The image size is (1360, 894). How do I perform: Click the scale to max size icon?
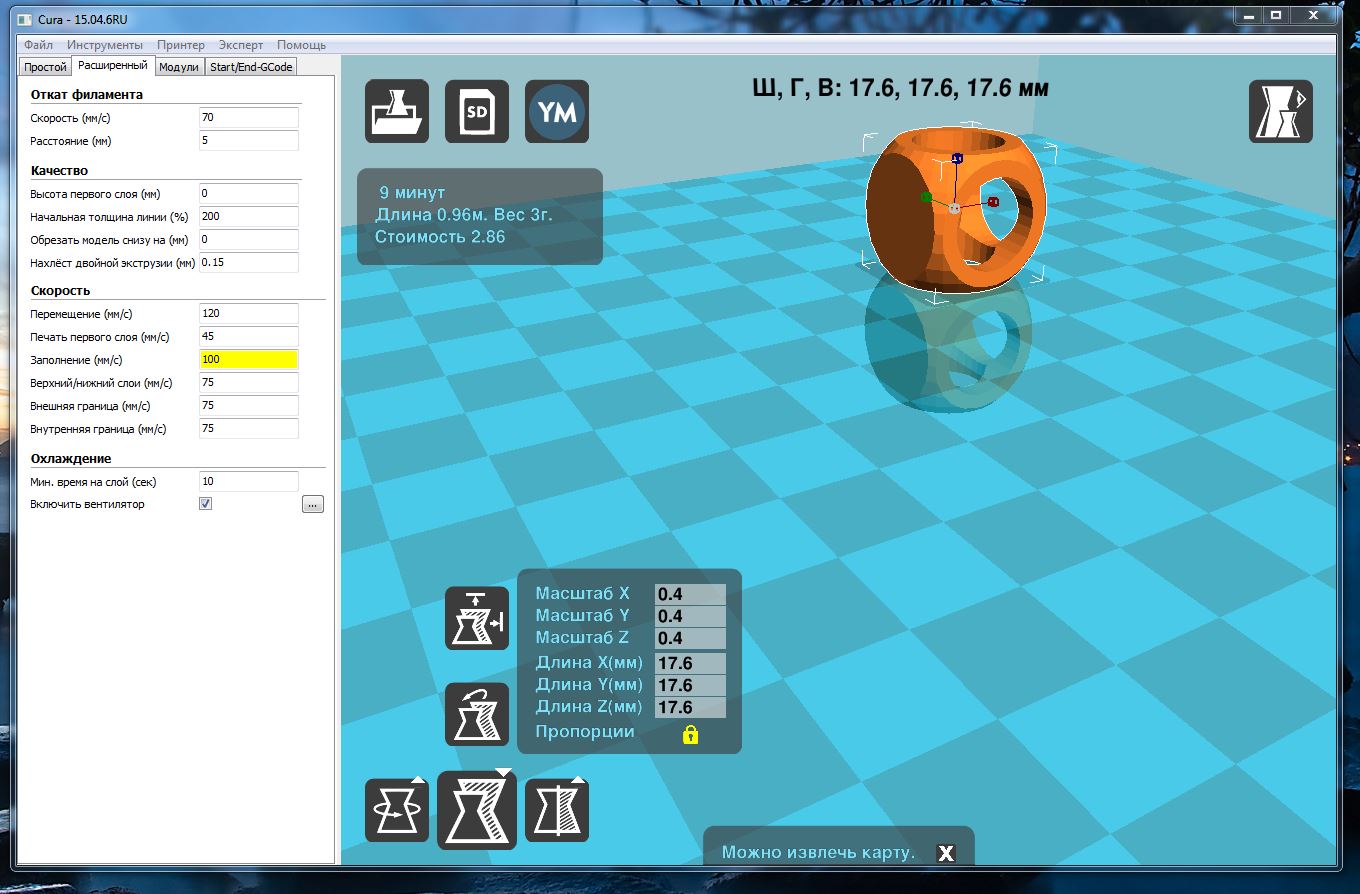477,618
